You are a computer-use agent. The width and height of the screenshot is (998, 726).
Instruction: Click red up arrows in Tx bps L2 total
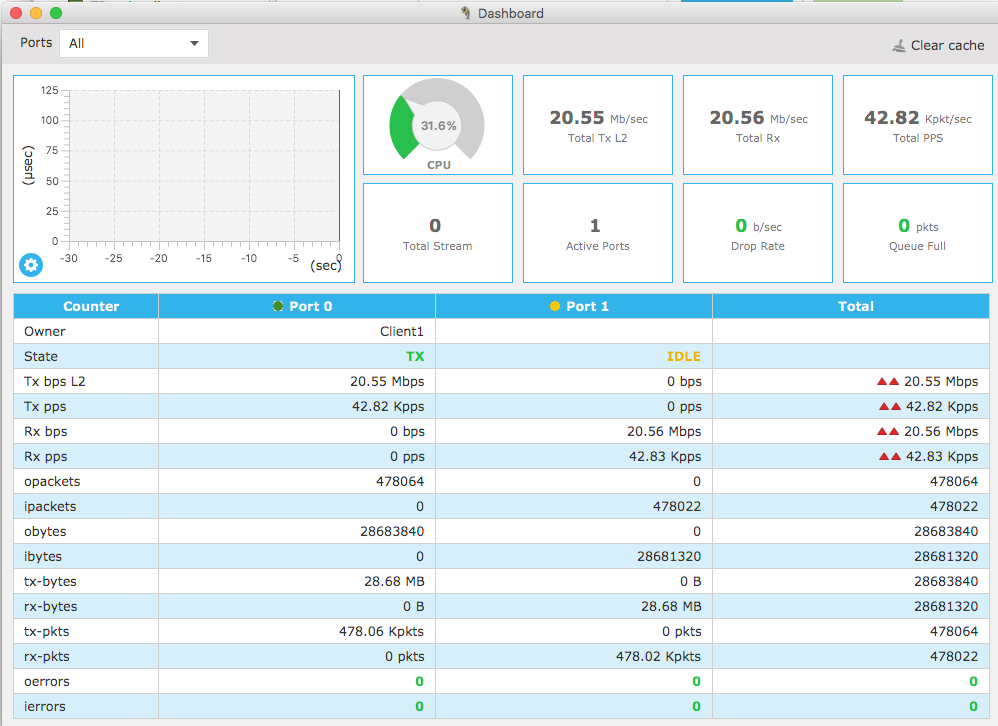point(888,382)
